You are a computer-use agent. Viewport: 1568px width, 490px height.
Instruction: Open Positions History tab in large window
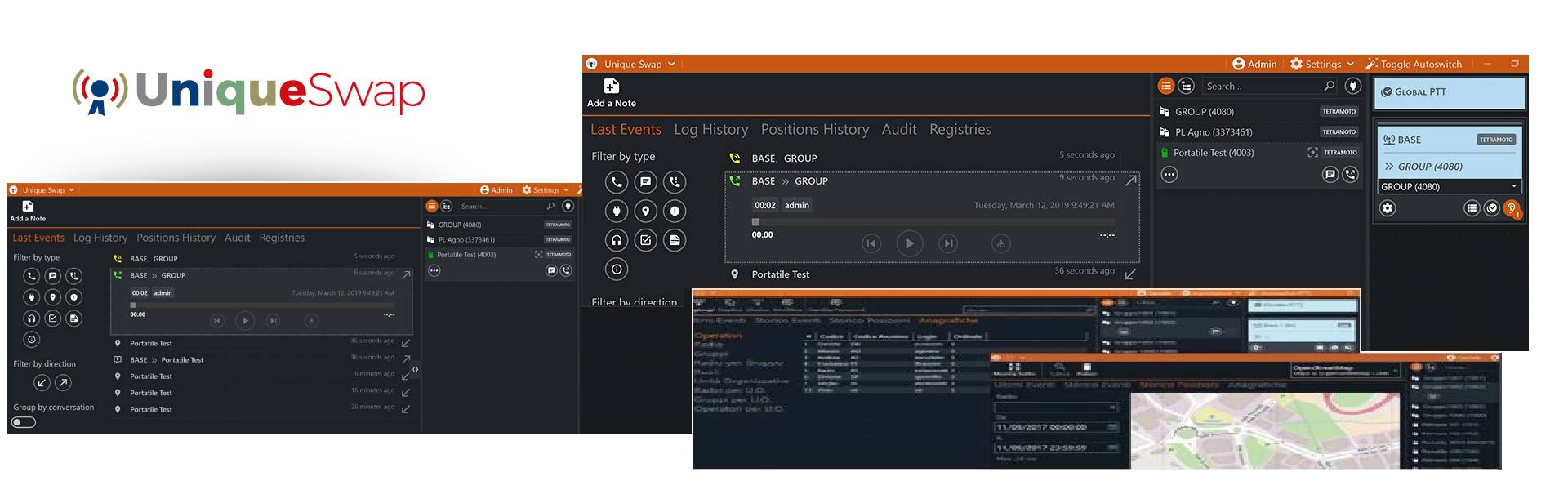pos(815,129)
